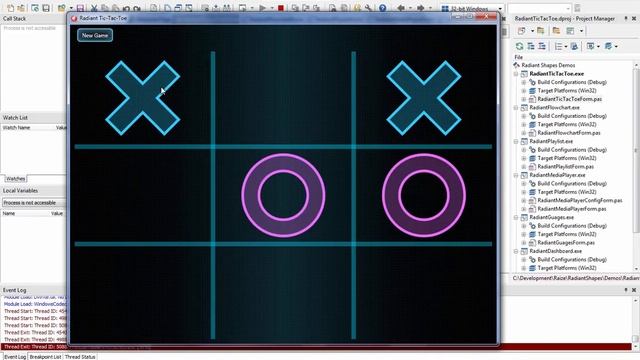Click the Back navigation arrow in toolbar
Viewport: 640px width, 360px height.
(x=401, y=8)
